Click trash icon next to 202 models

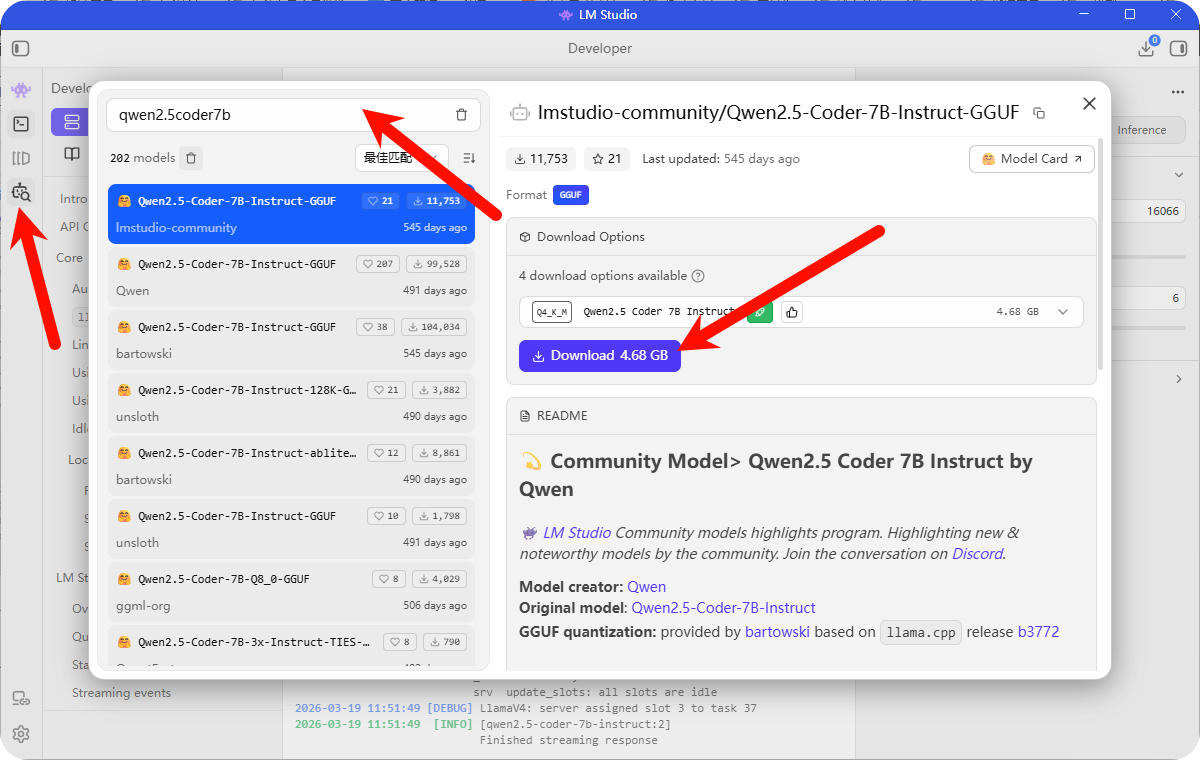click(x=192, y=158)
